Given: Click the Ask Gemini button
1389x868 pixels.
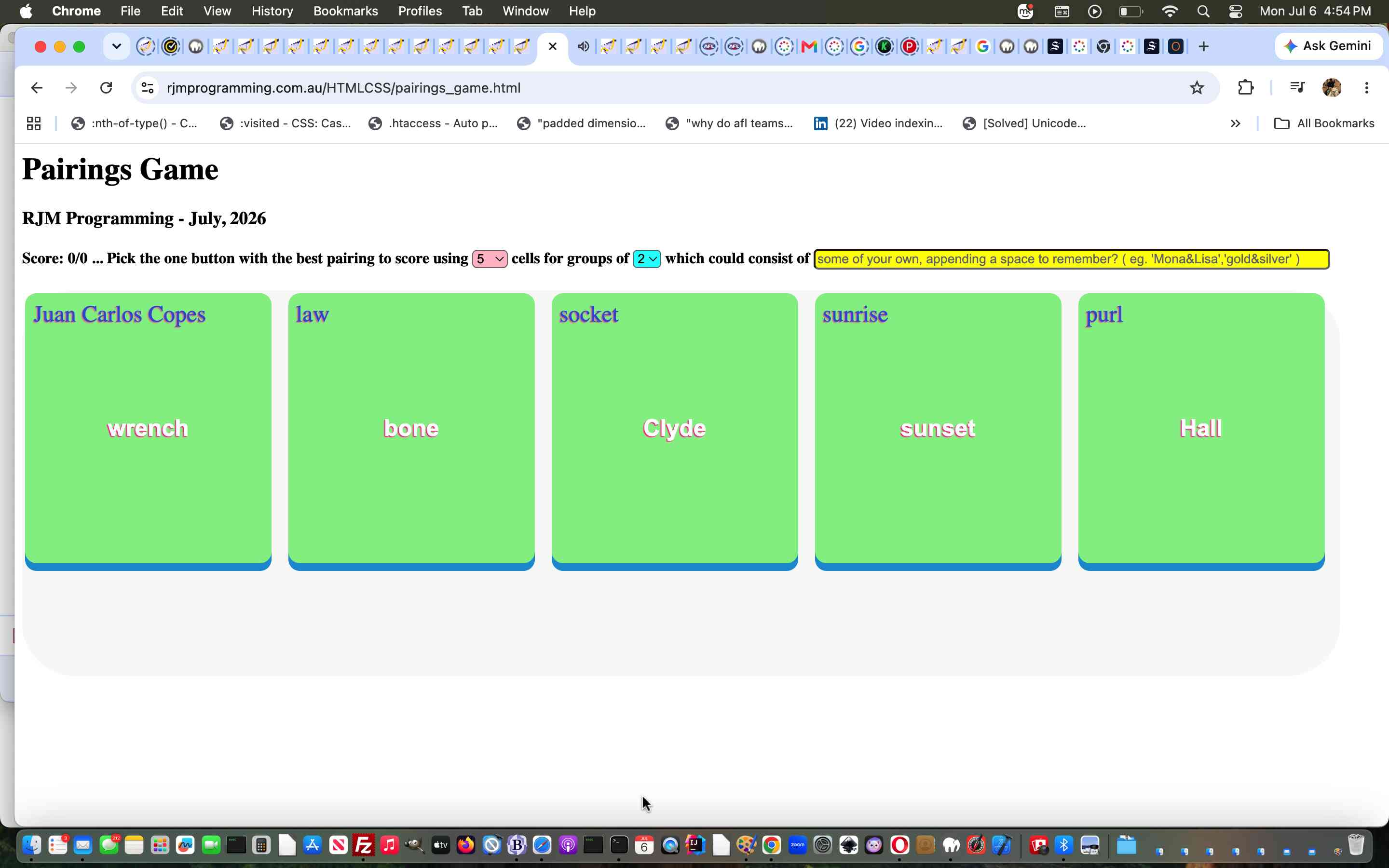Looking at the screenshot, I should coord(1328,46).
